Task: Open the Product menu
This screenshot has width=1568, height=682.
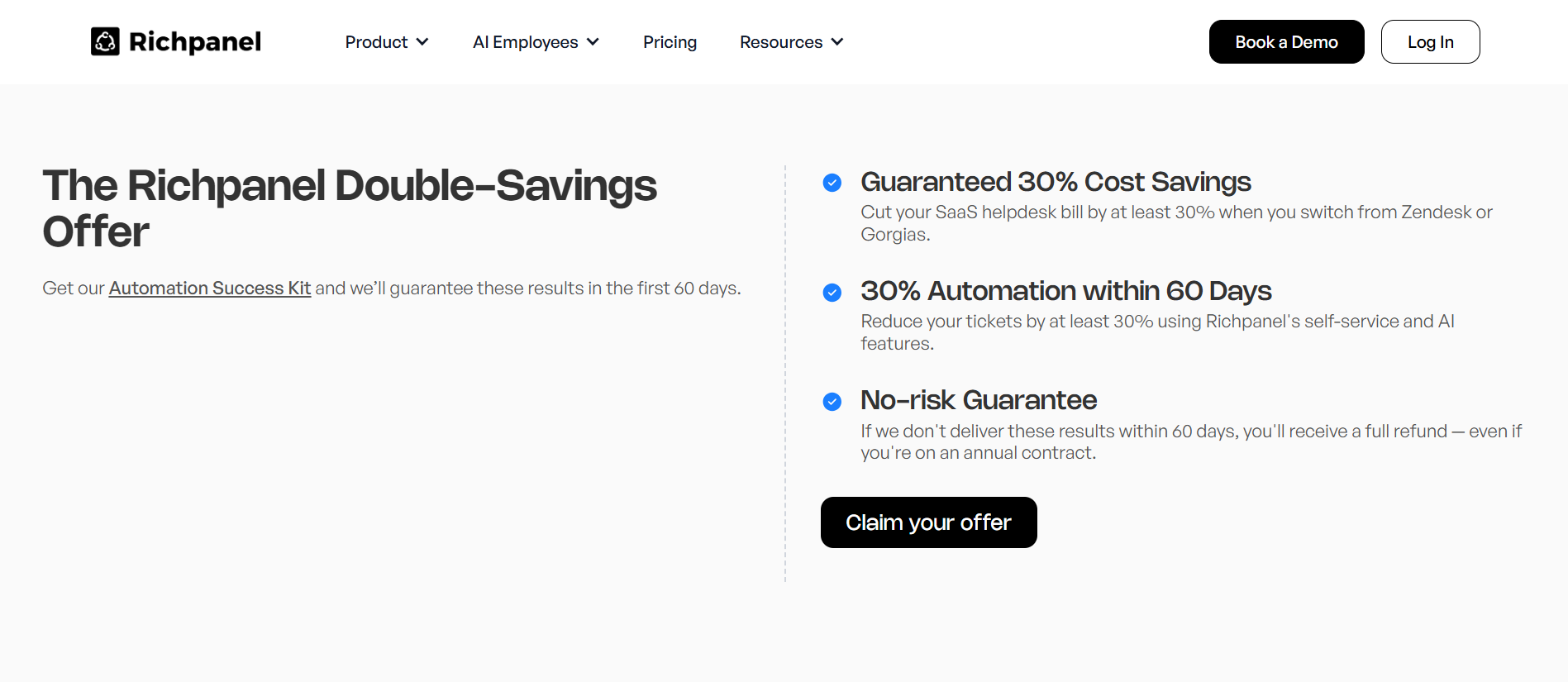Action: click(376, 42)
